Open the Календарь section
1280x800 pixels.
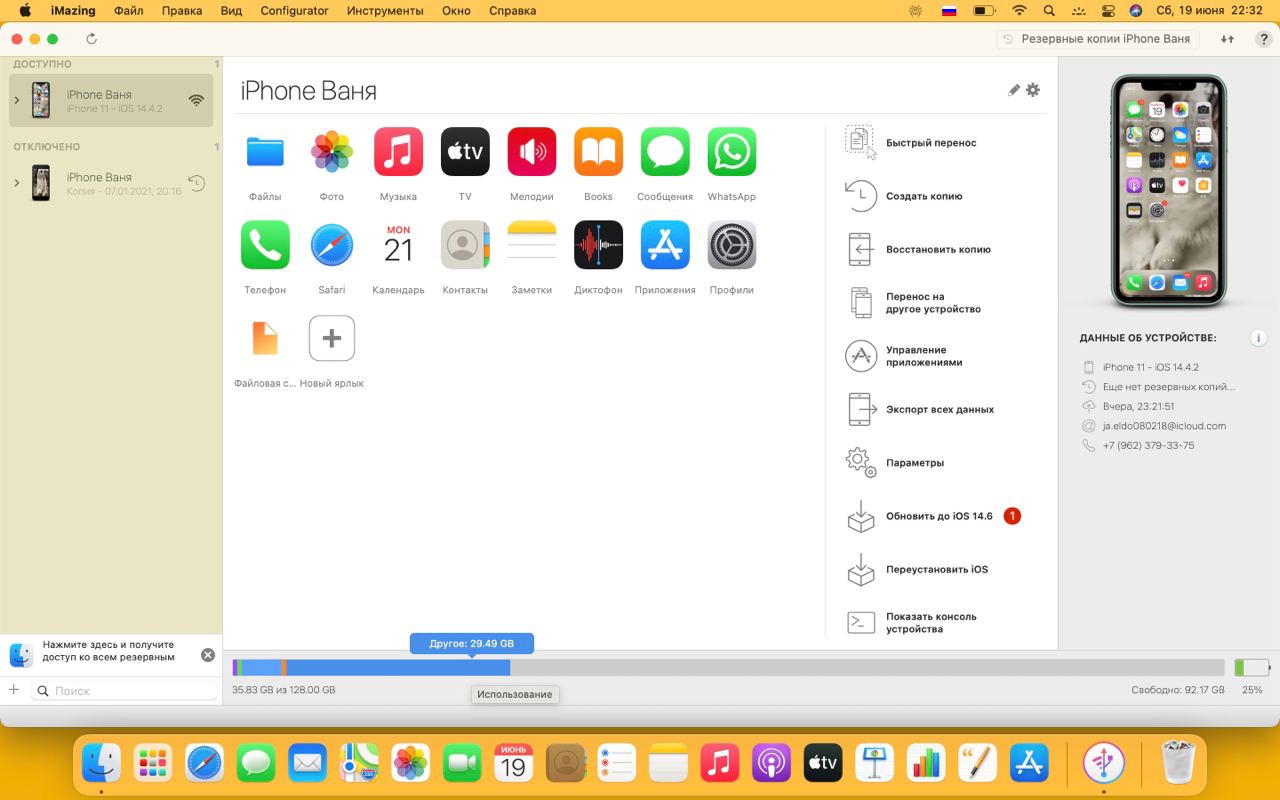[398, 245]
